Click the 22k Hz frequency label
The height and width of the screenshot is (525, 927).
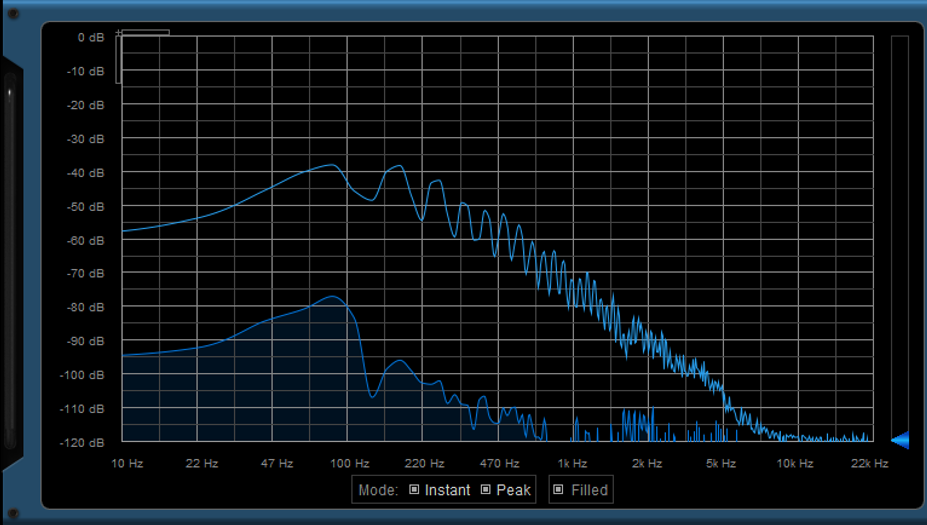870,464
